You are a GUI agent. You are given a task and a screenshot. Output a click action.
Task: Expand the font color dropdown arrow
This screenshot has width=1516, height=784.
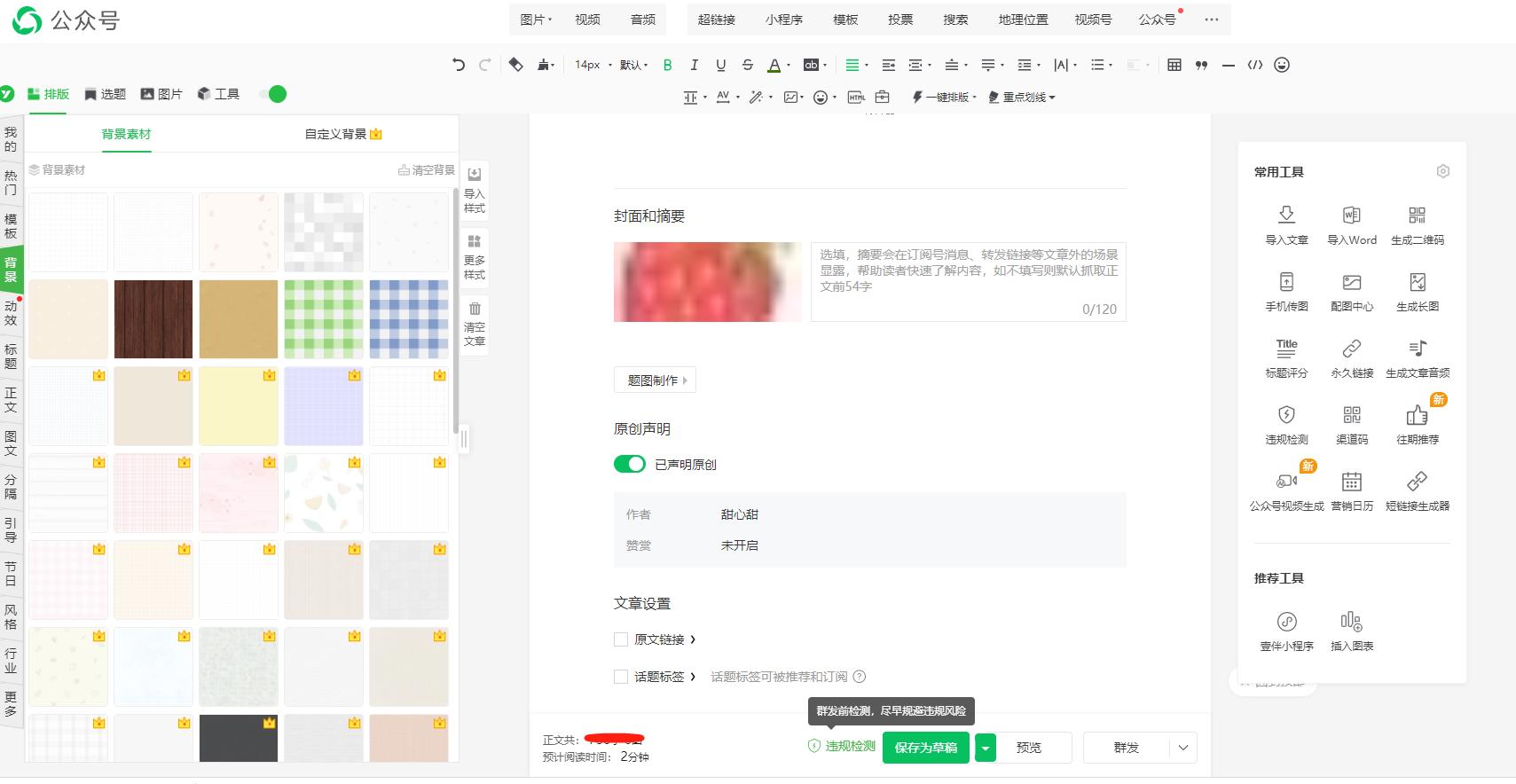pos(788,65)
